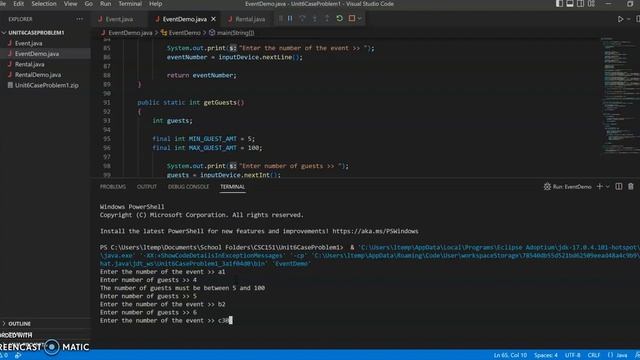Run the Java file using play icon
This screenshot has height=360, width=640.
pyautogui.click(x=620, y=19)
